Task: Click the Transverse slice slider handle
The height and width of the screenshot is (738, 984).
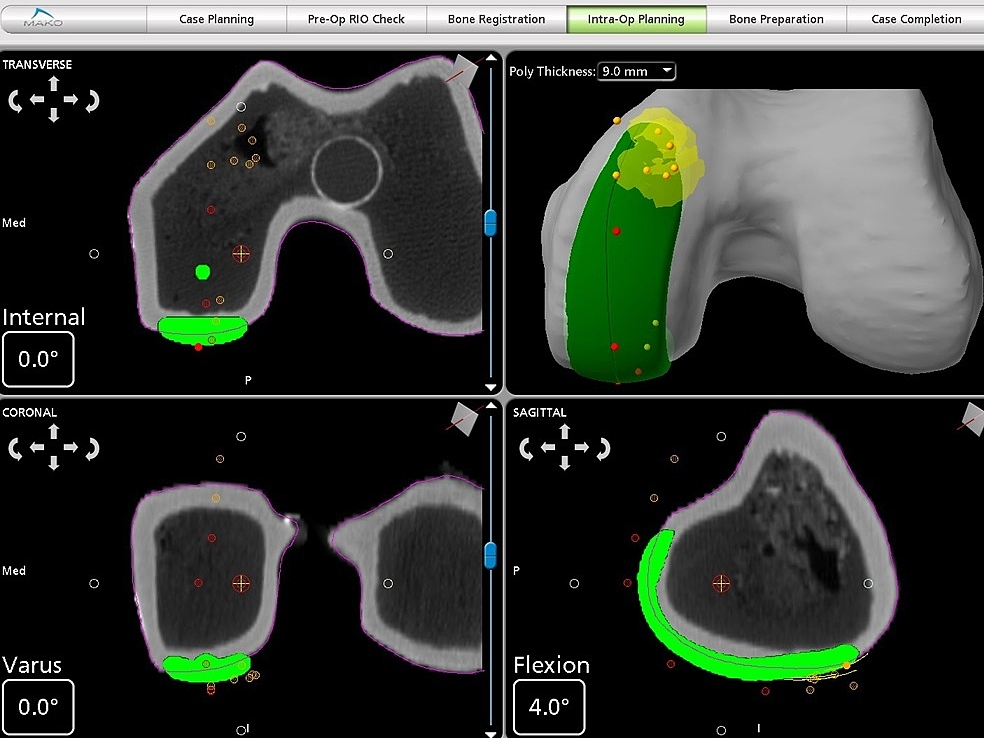Action: point(490,222)
